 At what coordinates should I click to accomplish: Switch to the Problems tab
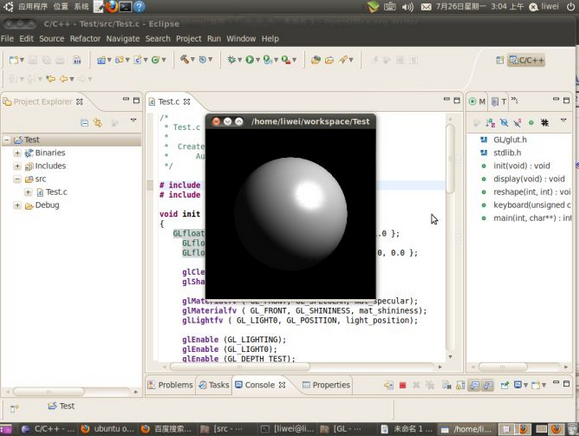click(171, 385)
